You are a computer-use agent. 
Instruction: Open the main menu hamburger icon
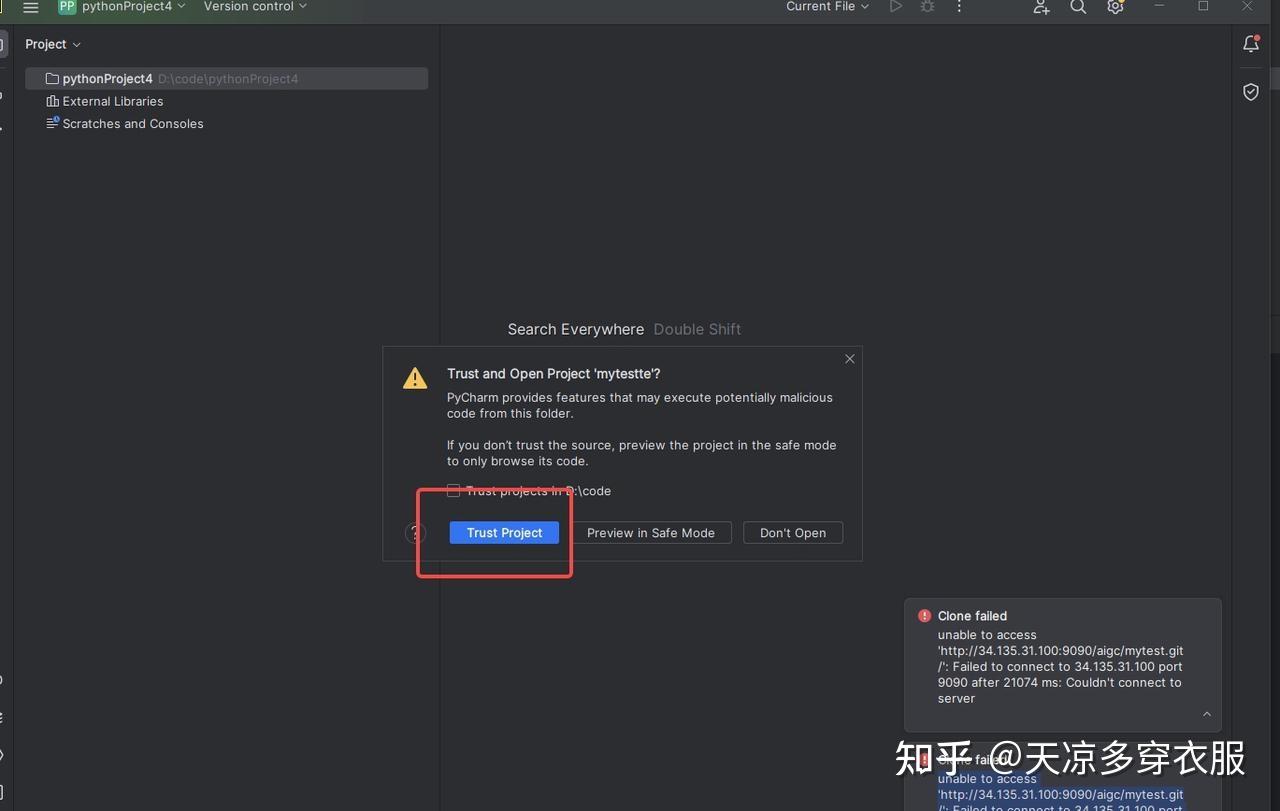31,6
